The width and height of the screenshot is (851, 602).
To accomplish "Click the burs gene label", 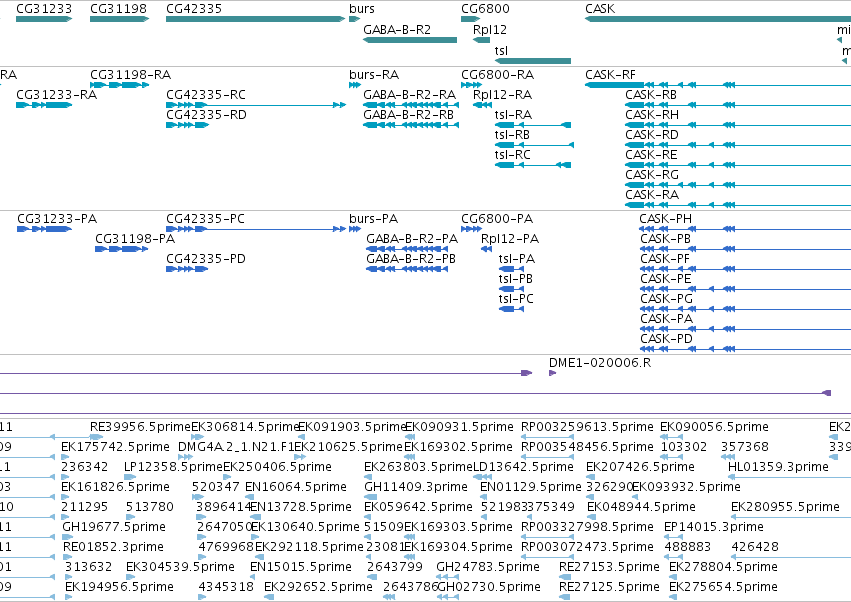I will tap(361, 9).
